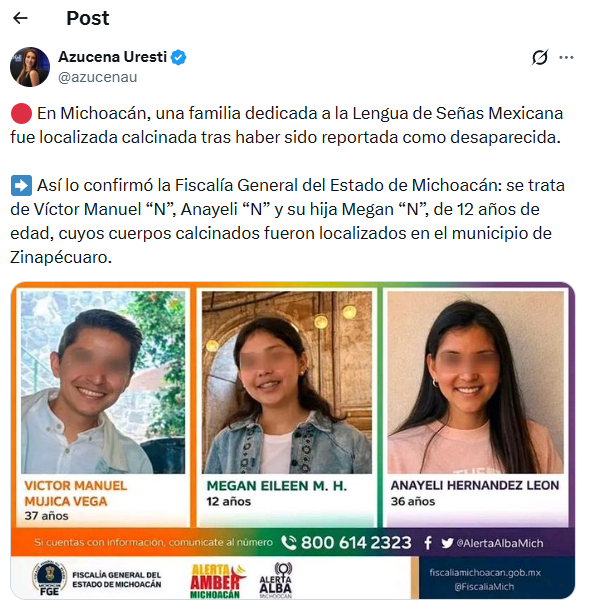
Task: Open the Anayeli Hernandez Leon photo
Action: 475,382
